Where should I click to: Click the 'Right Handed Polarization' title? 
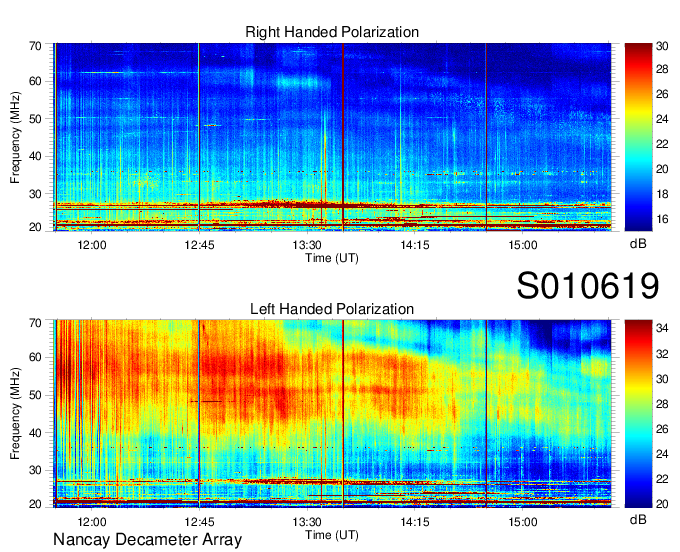332,32
